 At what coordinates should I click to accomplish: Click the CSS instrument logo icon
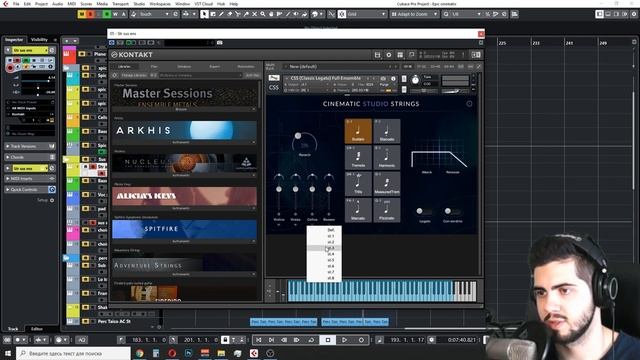[274, 83]
